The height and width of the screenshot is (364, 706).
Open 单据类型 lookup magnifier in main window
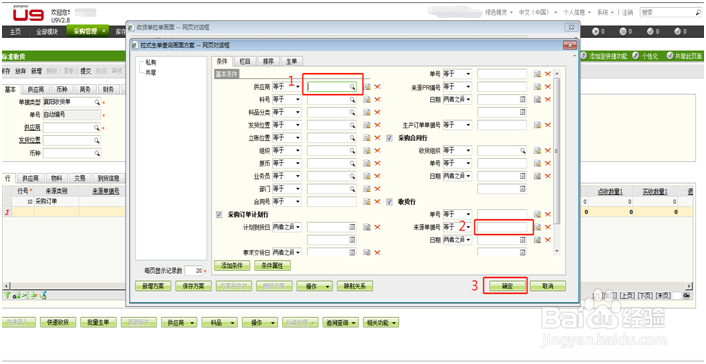[97, 102]
